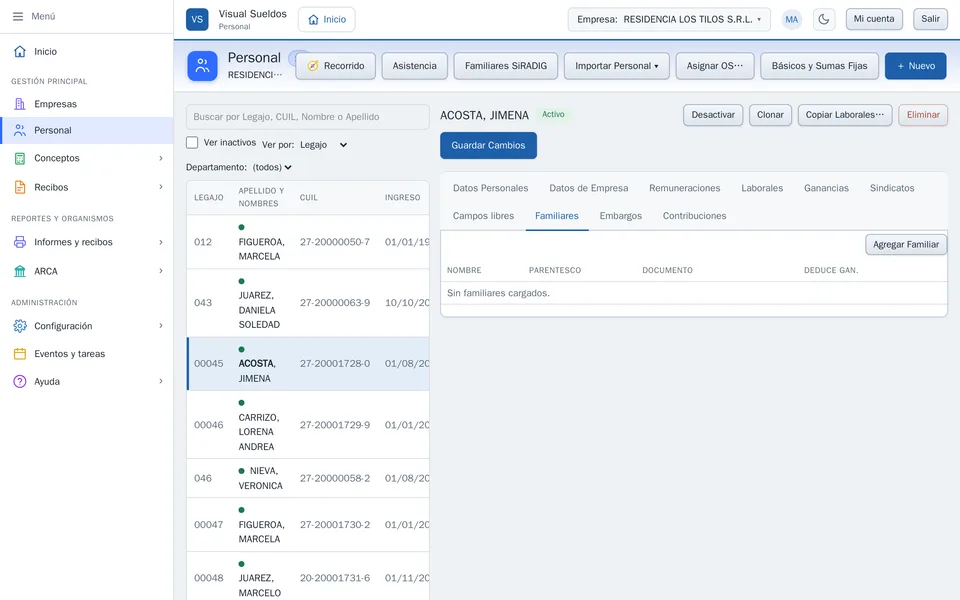Click the Personal people icon in sidebar
960x600 pixels.
tap(20, 130)
